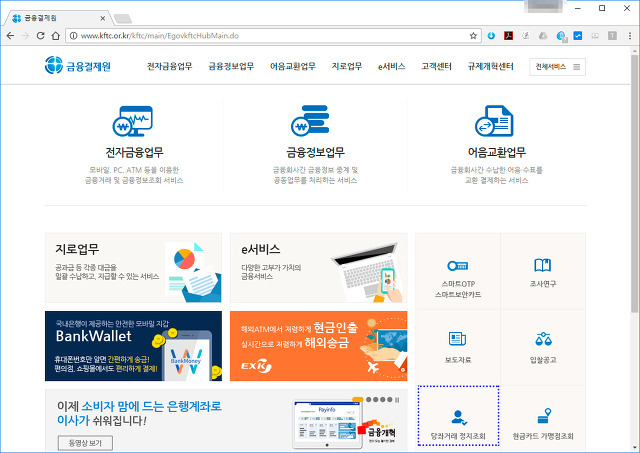Open the 전자금융업무 monitor icon
This screenshot has height=453, width=640.
click(x=133, y=121)
